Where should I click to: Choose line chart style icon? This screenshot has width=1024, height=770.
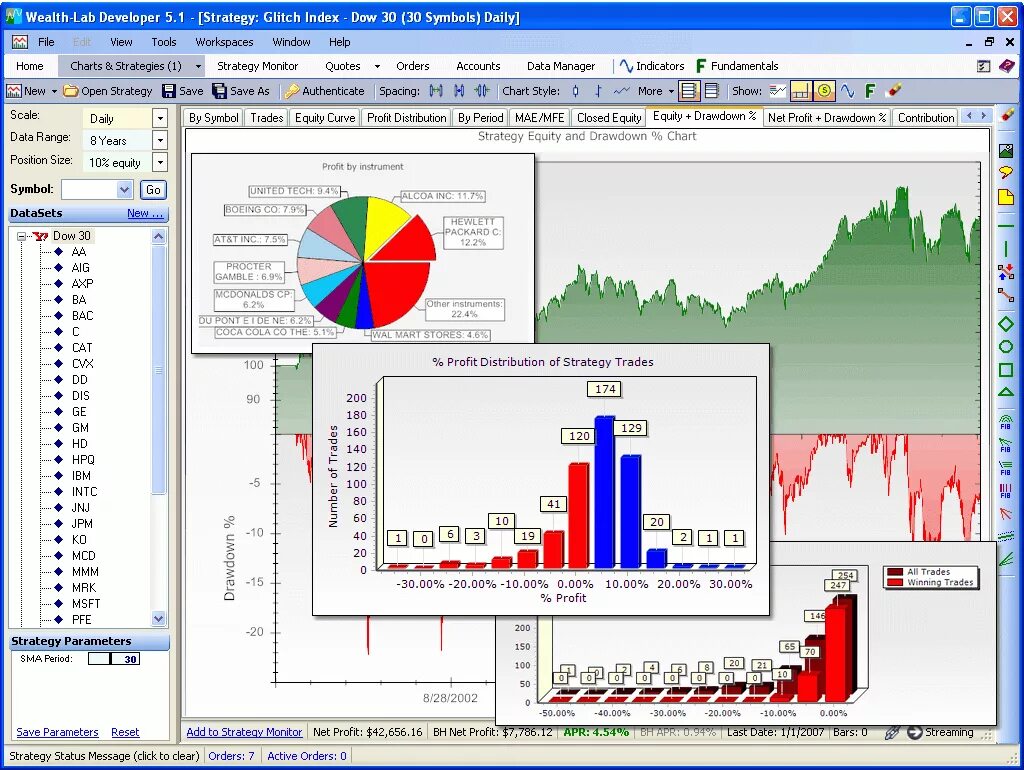coord(622,91)
